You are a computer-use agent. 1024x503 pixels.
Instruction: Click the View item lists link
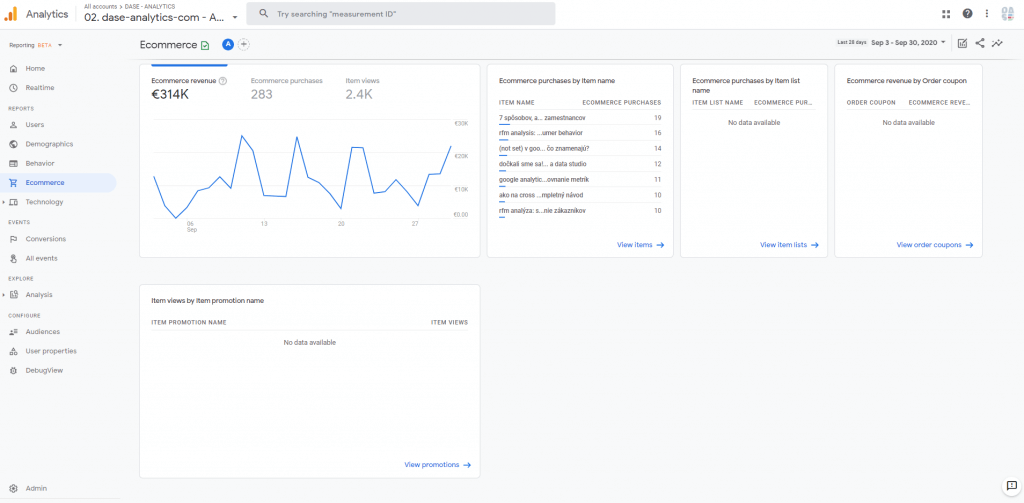click(789, 245)
